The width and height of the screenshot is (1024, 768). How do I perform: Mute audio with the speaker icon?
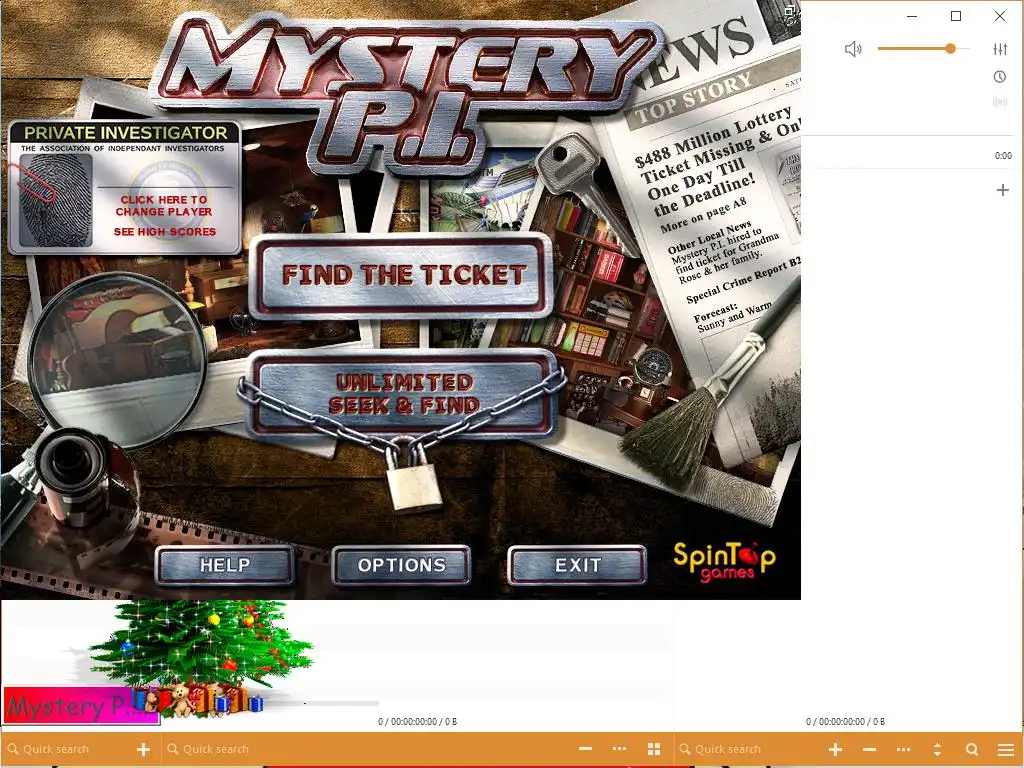853,49
